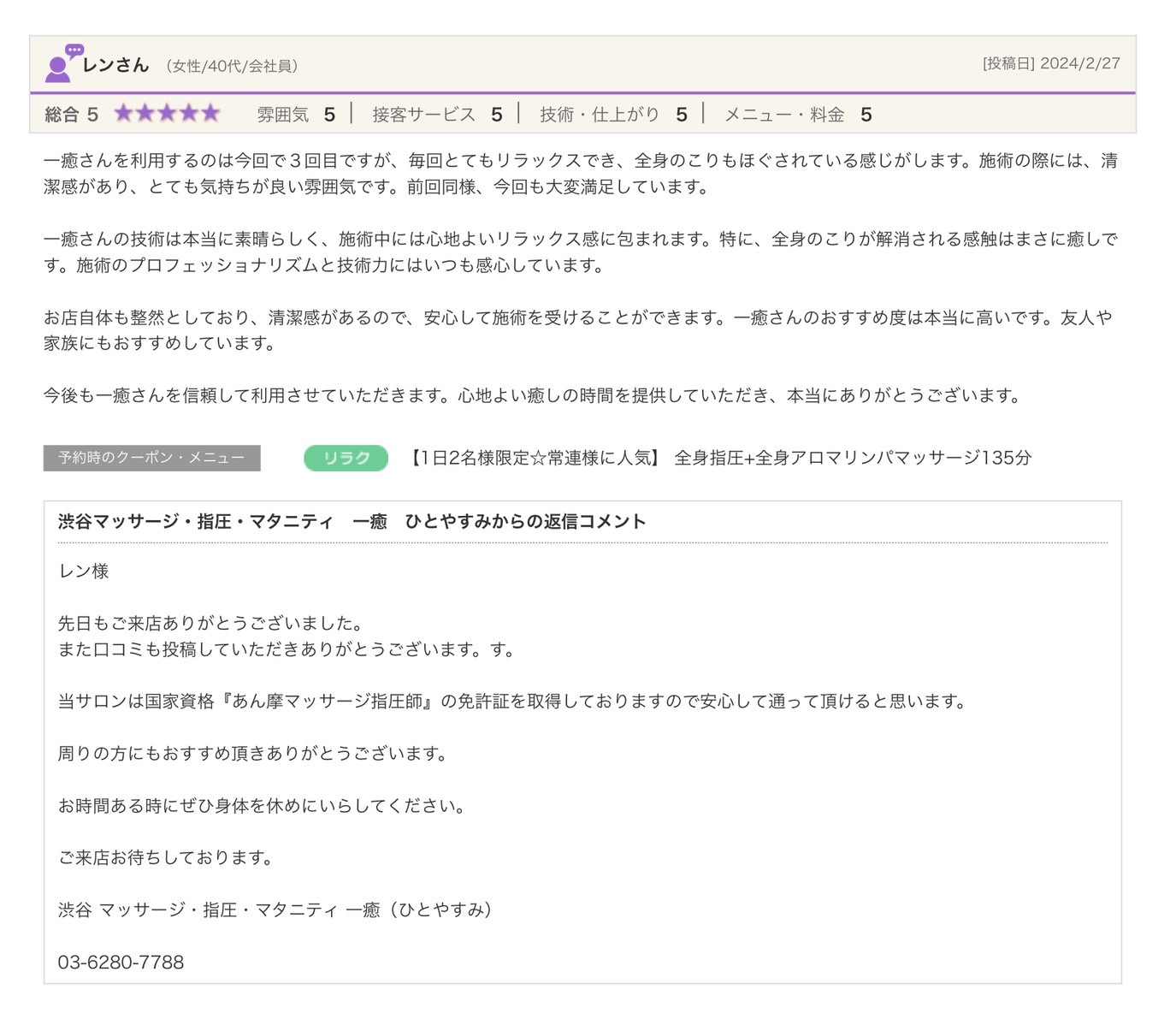Screen dimensions: 1176x1019
Task: Click the salon signature 渋谷 マッサージ・指圧・マタニティ 一癒
Action: pos(277,909)
